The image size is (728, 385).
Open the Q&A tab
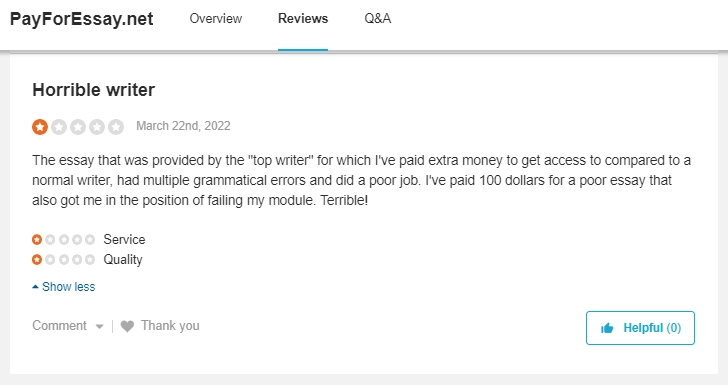377,19
